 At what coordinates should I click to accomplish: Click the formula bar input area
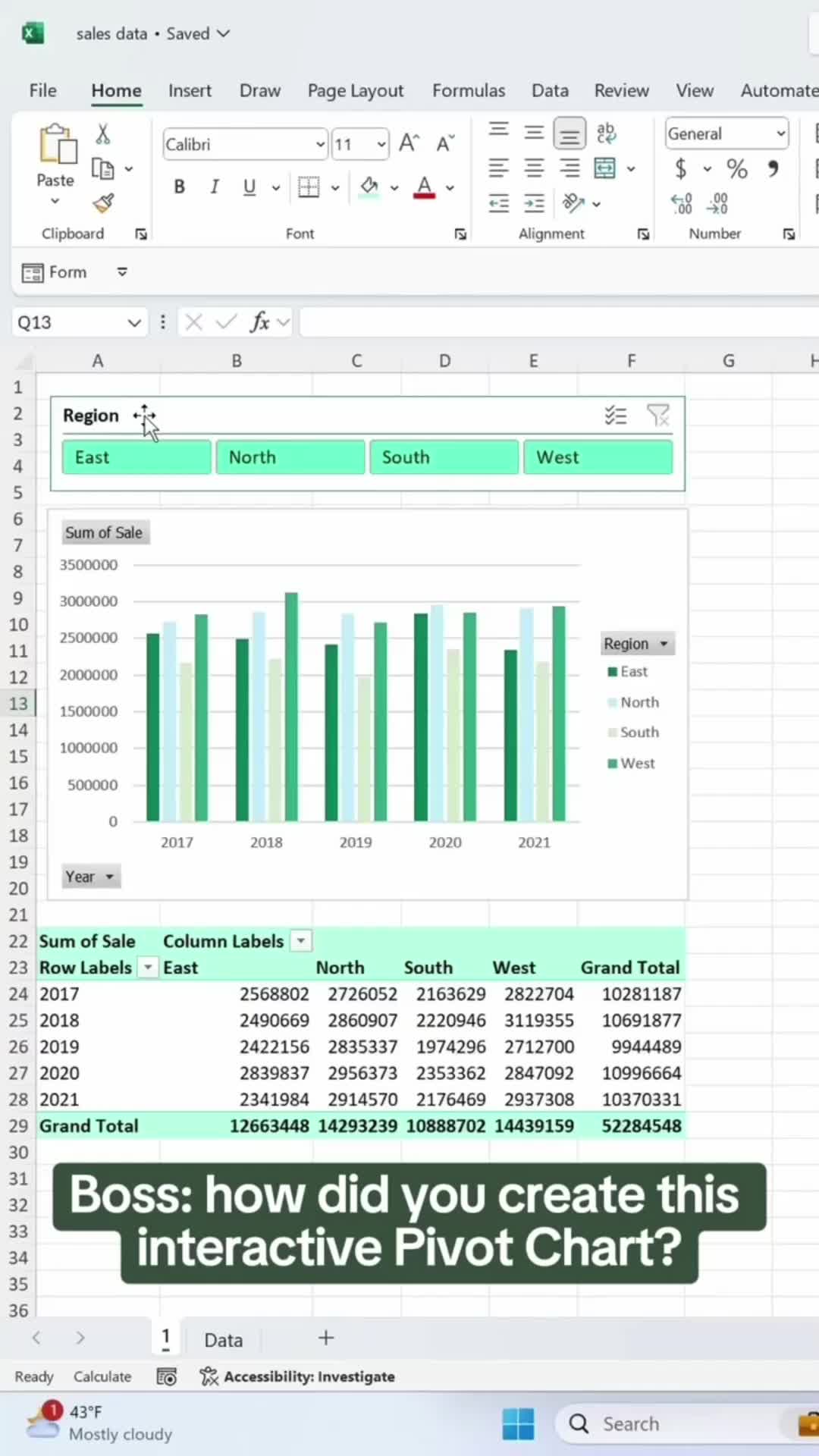pyautogui.click(x=560, y=323)
